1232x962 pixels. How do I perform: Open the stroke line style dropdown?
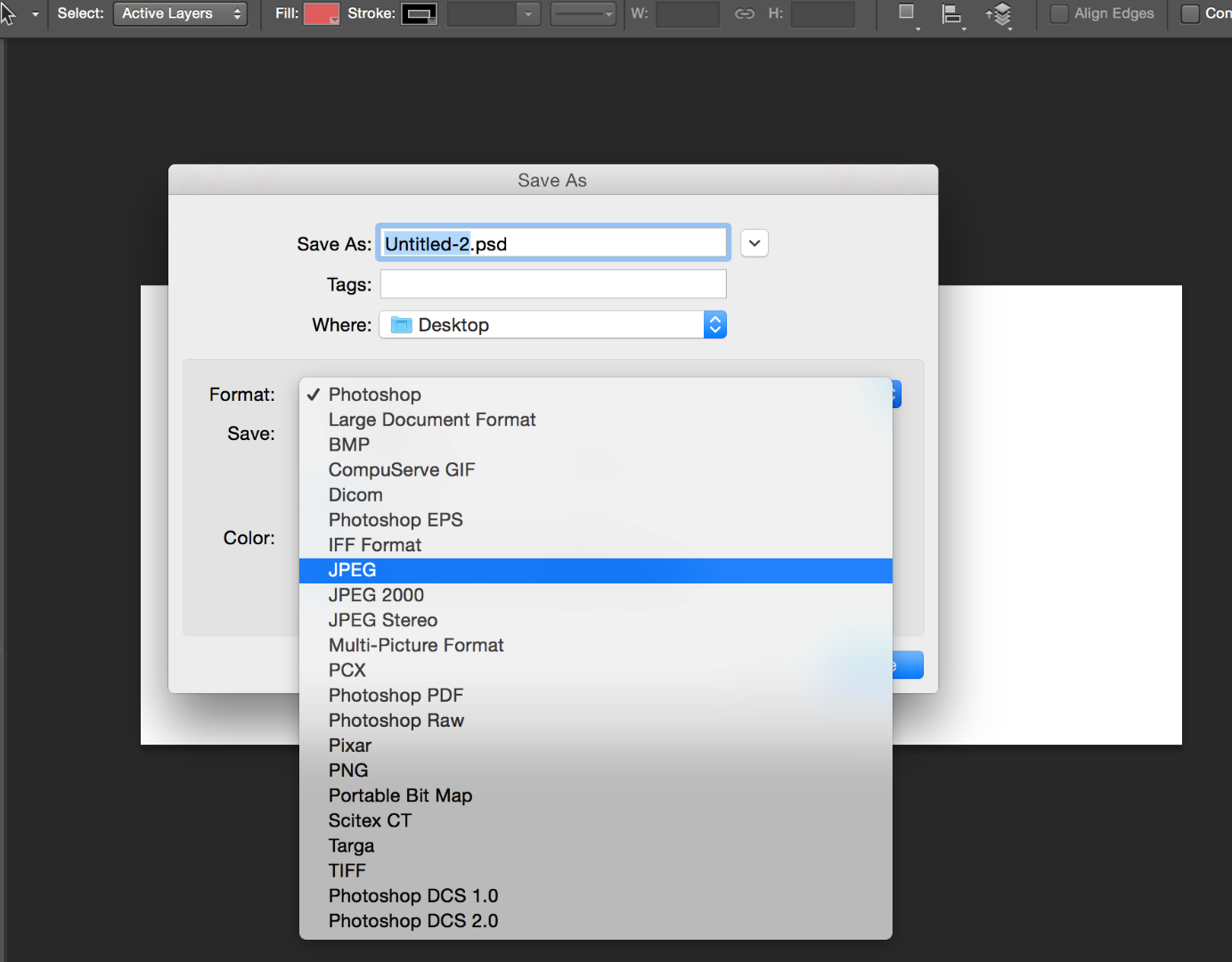click(x=583, y=13)
